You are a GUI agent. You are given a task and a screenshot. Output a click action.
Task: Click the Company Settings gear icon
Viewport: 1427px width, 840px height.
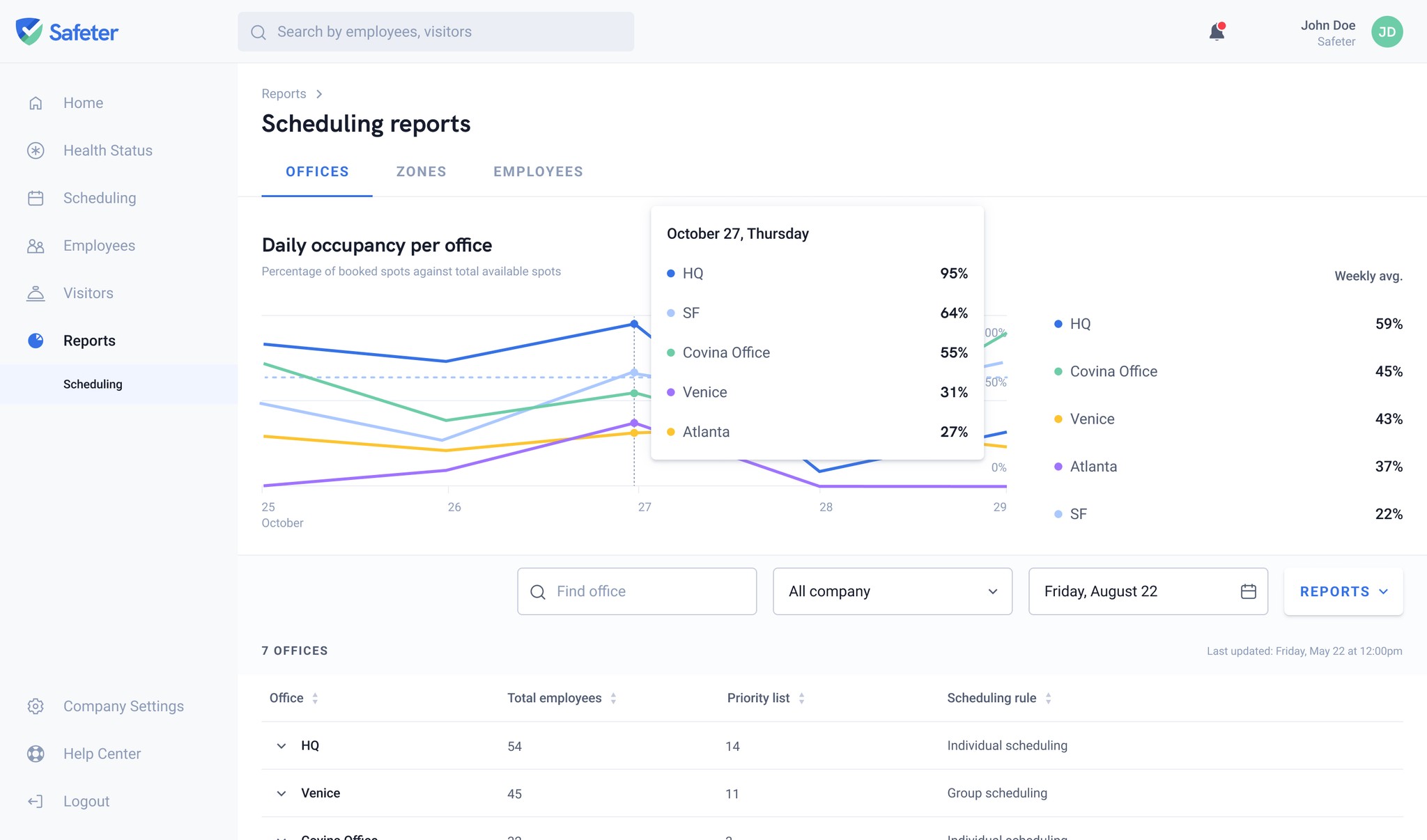click(36, 706)
